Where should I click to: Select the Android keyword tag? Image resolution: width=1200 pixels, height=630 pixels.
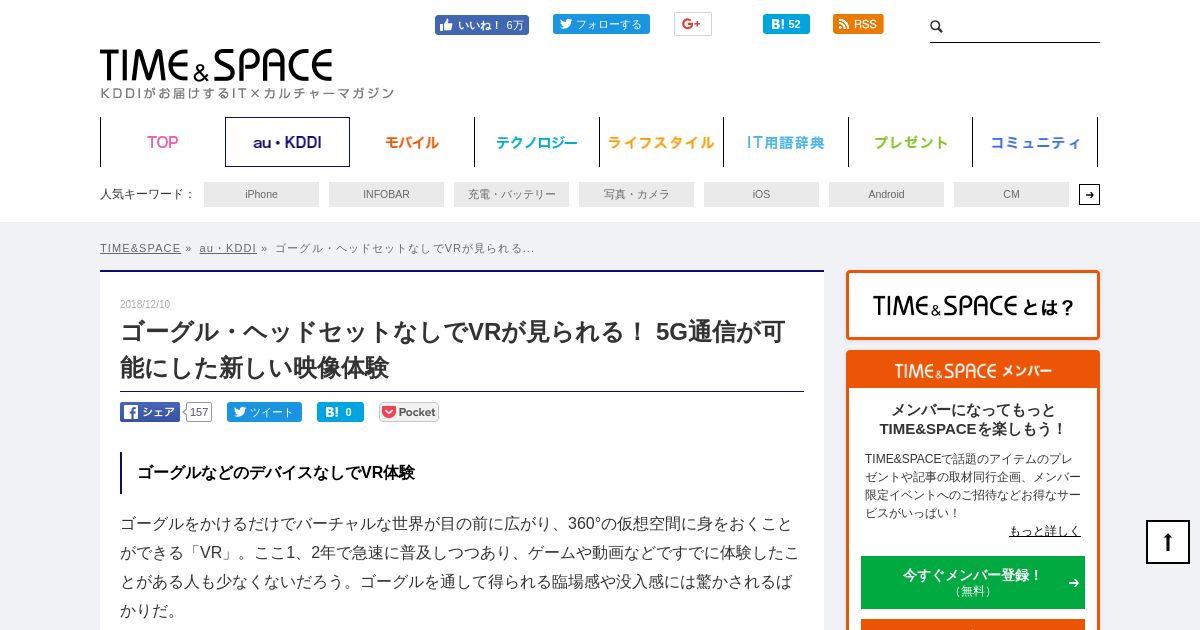click(886, 194)
